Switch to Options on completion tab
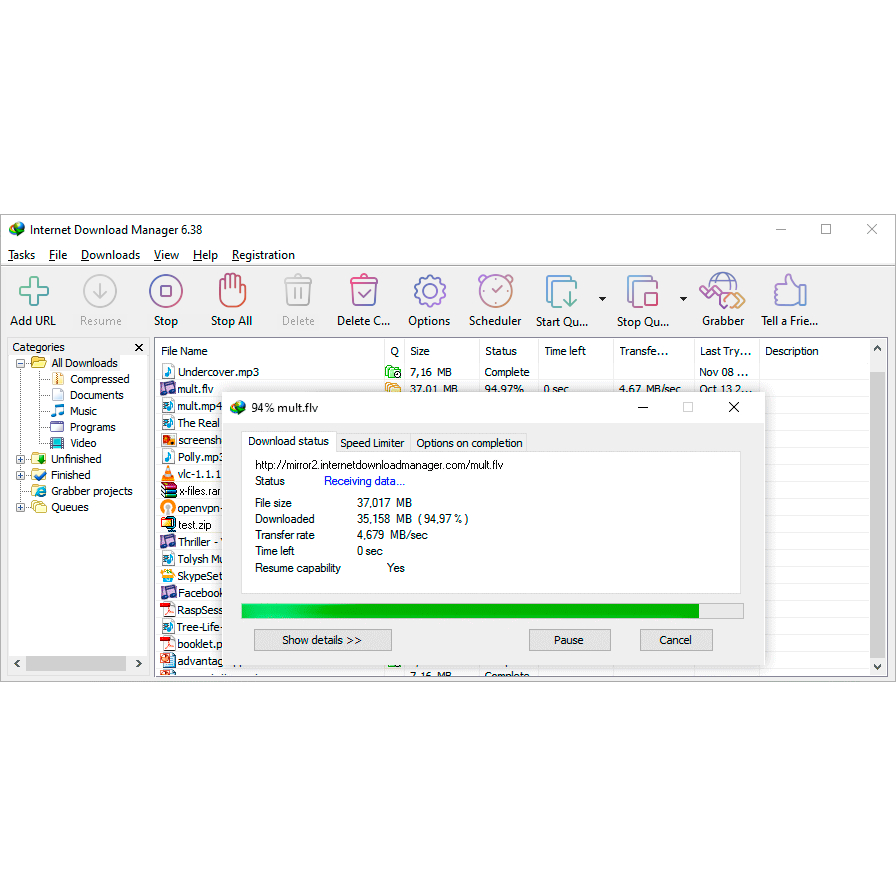Image resolution: width=896 pixels, height=896 pixels. (x=469, y=443)
